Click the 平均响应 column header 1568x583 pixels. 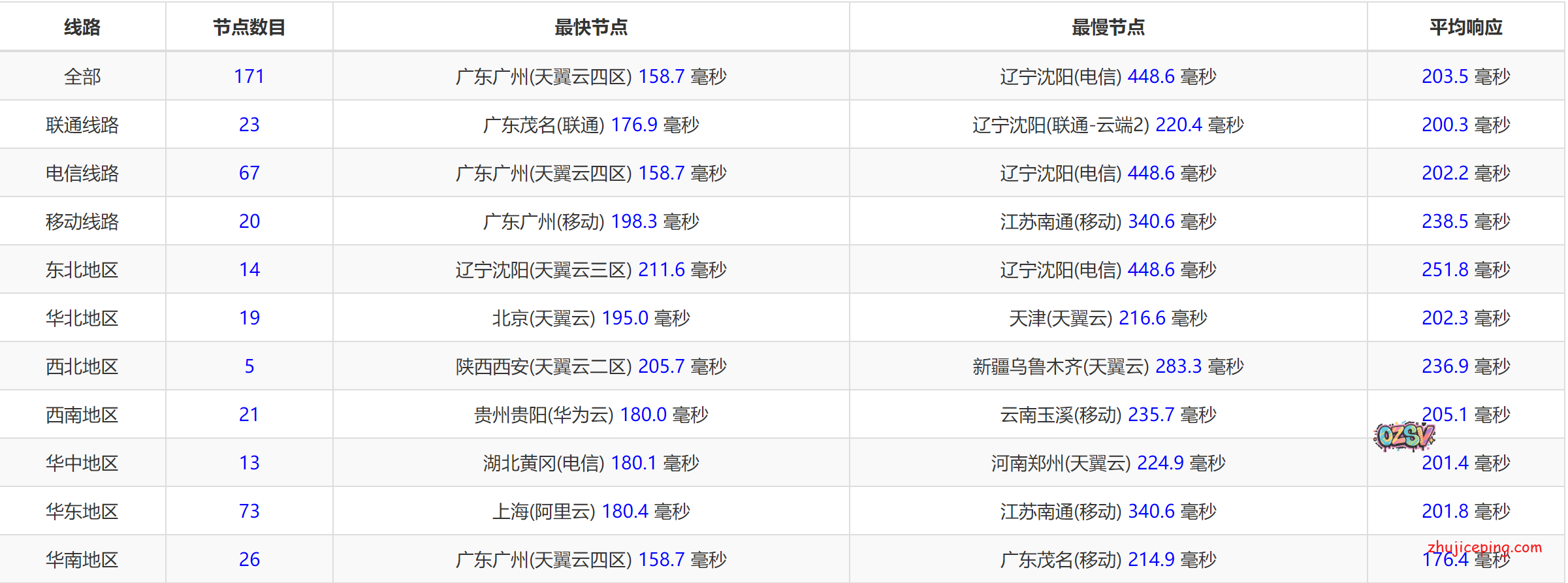point(1465,27)
